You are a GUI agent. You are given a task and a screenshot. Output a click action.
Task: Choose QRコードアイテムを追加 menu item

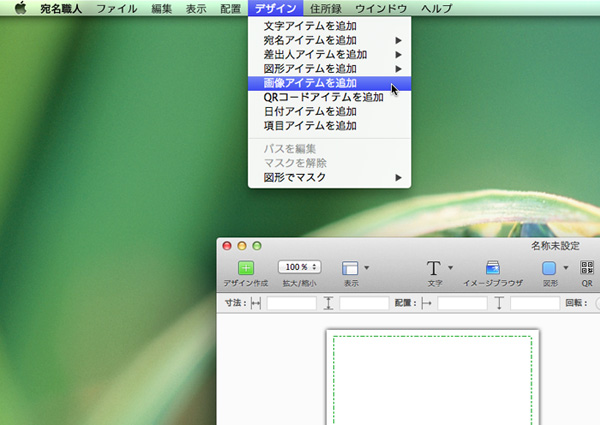click(x=323, y=97)
